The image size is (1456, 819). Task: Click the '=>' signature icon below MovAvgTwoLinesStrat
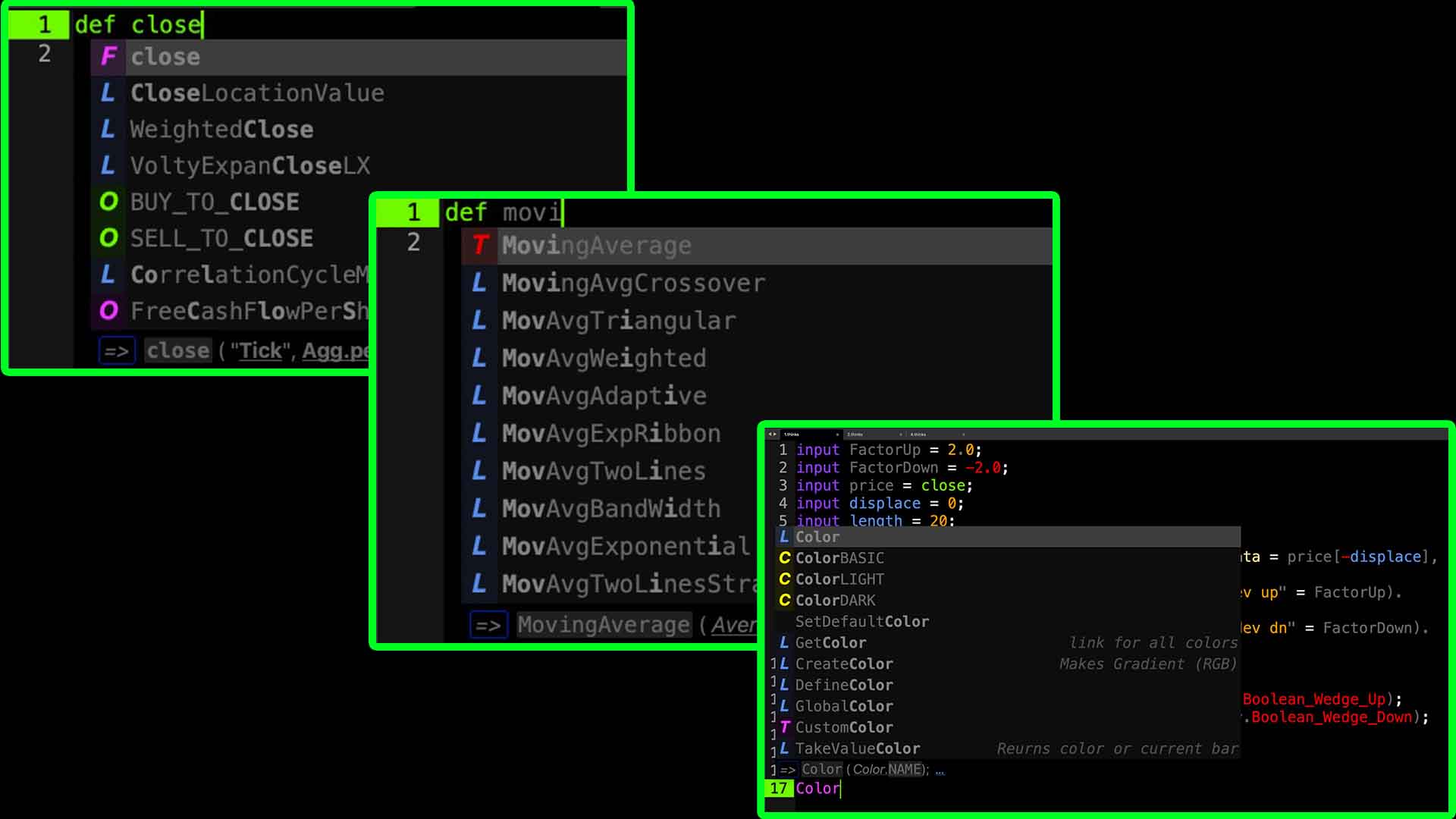click(488, 626)
